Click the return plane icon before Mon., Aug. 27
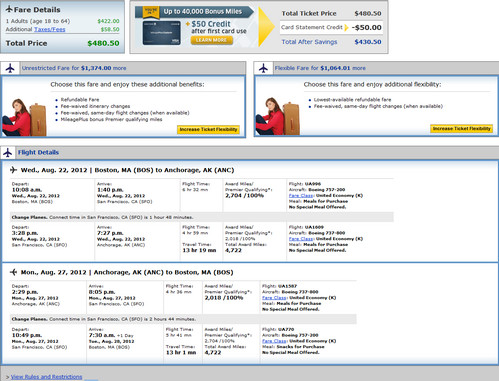 pos(13,272)
